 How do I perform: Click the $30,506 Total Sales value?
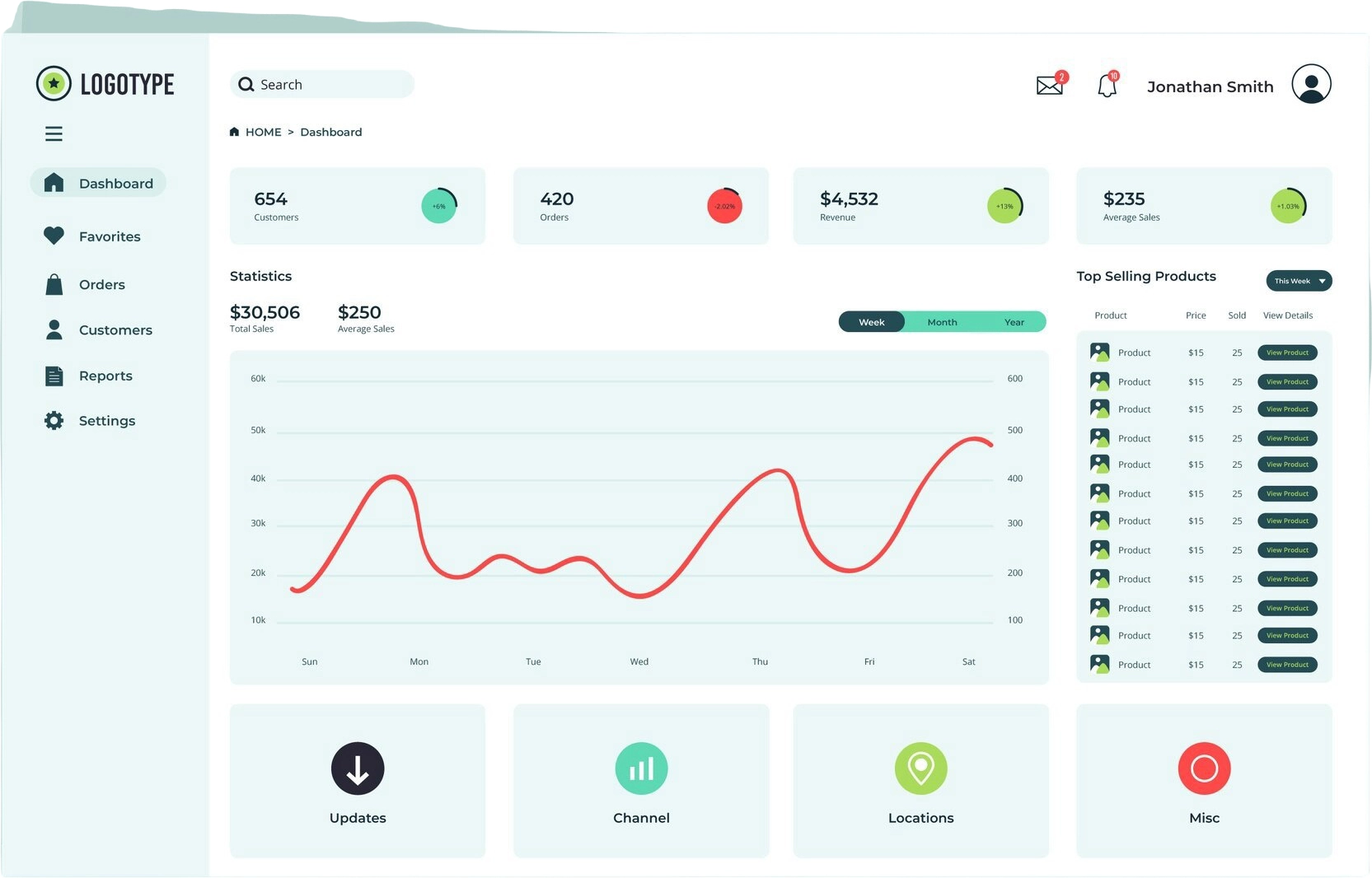click(265, 312)
